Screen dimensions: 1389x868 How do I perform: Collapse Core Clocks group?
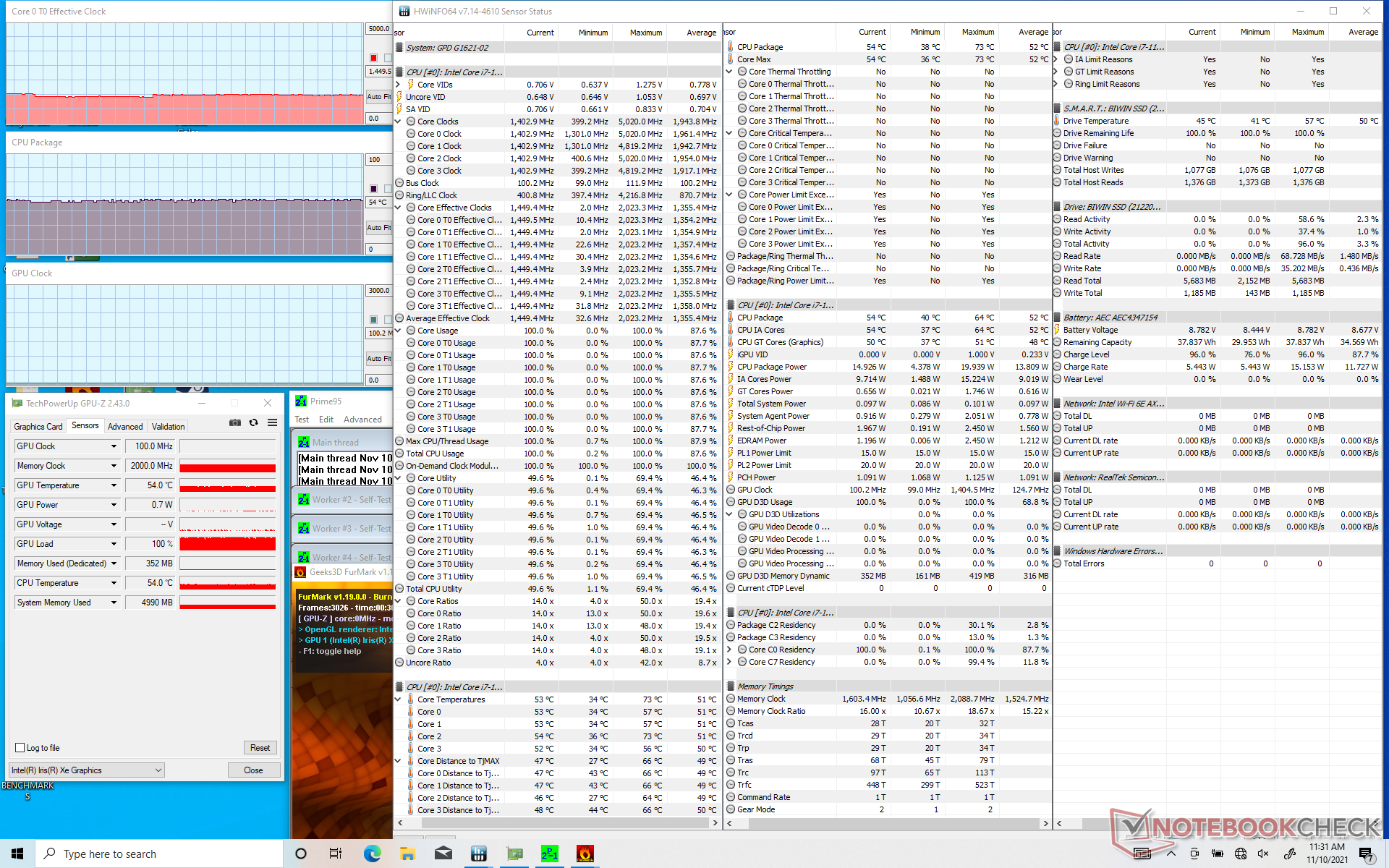(x=398, y=122)
